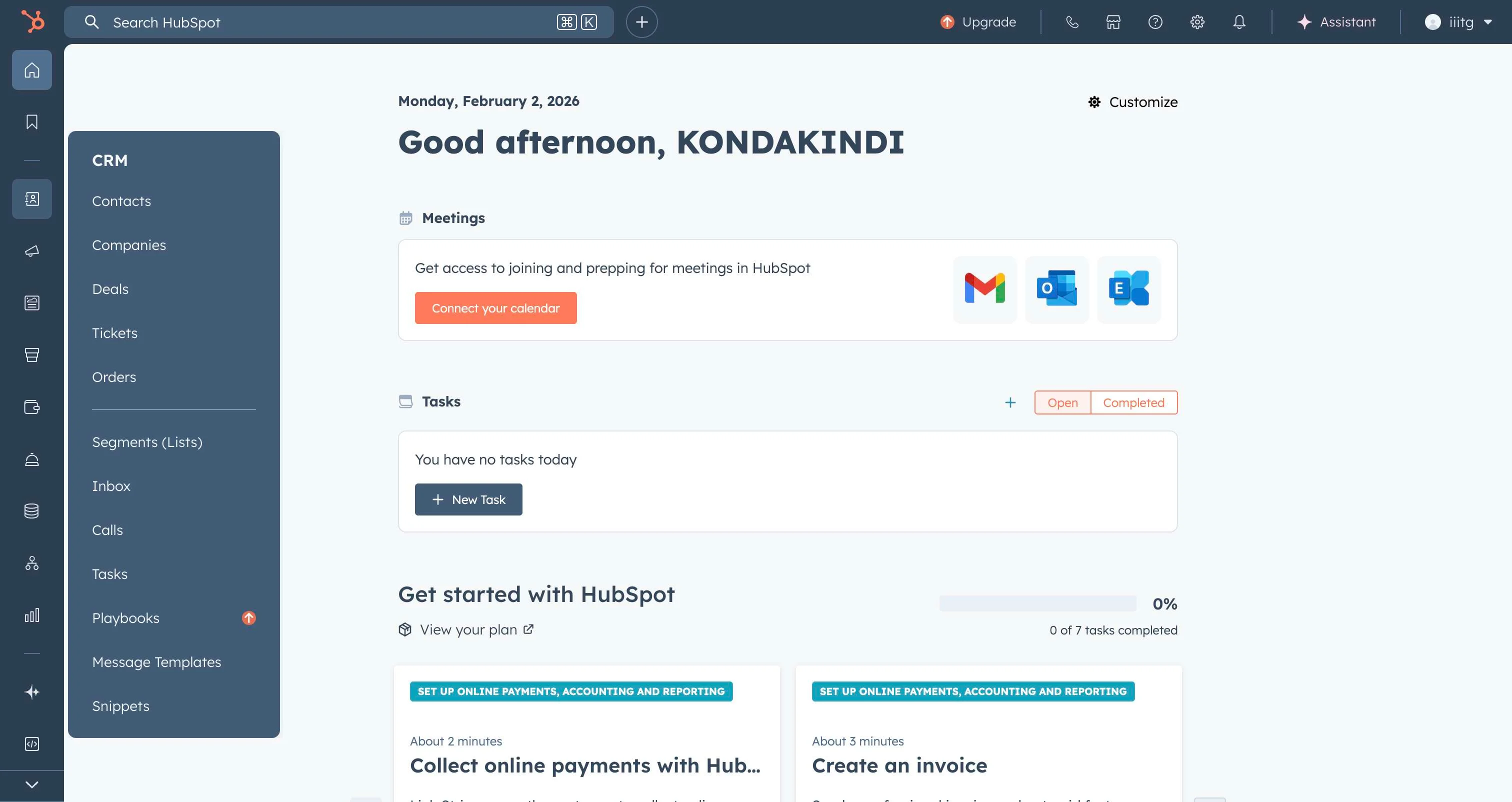Select Contacts in the CRM menu
This screenshot has width=1512, height=802.
pyautogui.click(x=121, y=201)
